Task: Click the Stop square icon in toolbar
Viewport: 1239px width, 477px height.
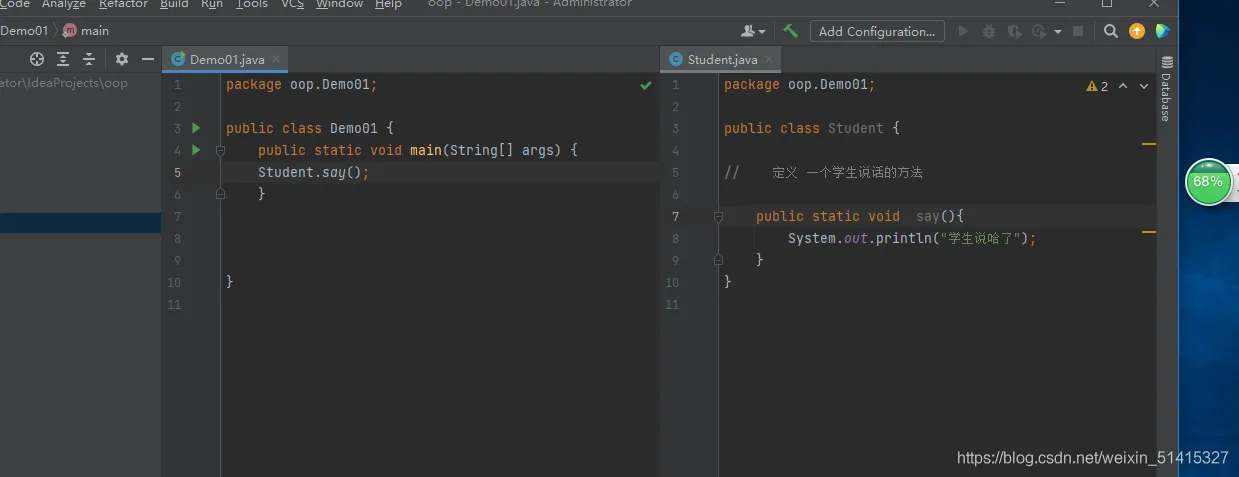Action: (1078, 31)
